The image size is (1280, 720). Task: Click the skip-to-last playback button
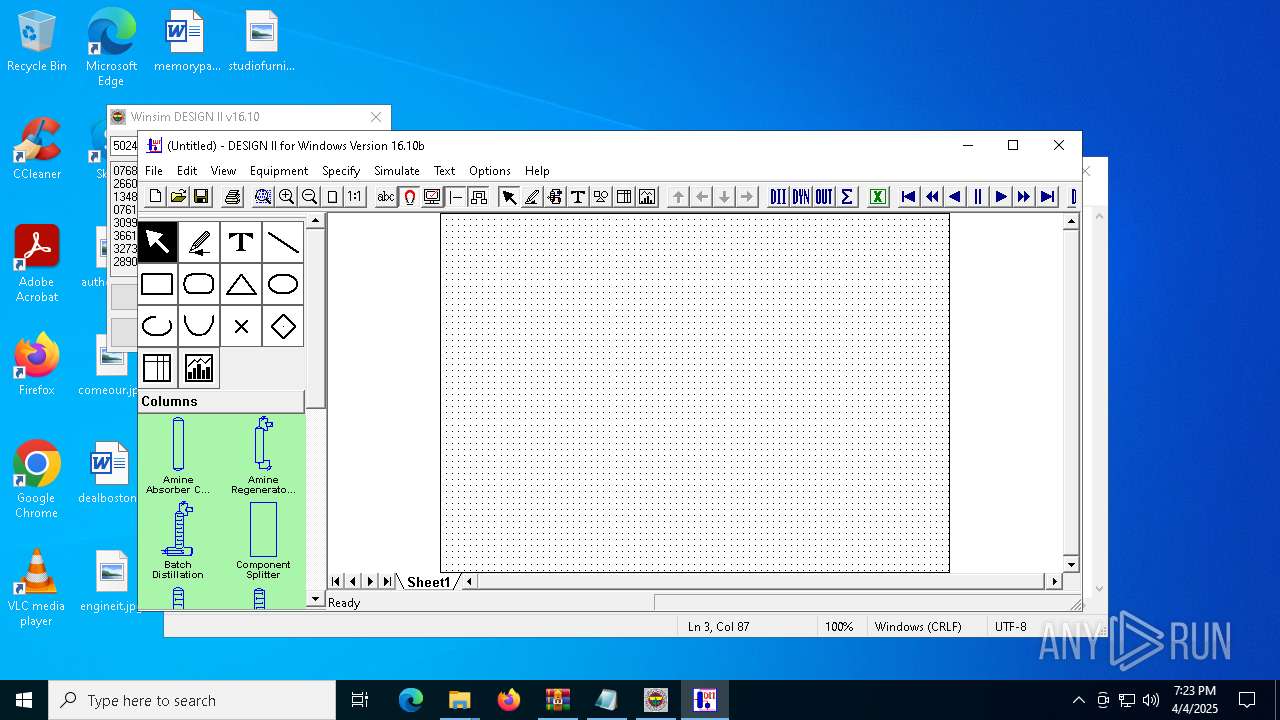(1047, 197)
